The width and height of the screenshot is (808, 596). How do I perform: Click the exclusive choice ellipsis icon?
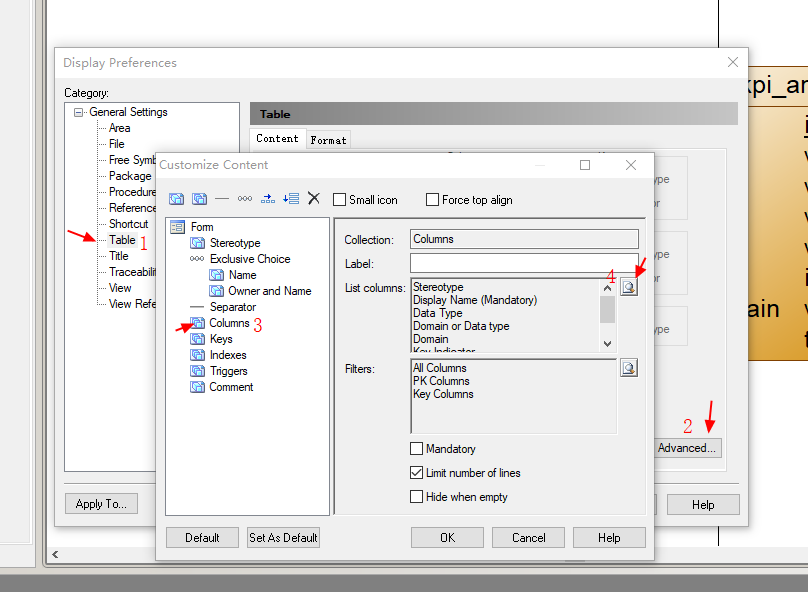click(245, 198)
